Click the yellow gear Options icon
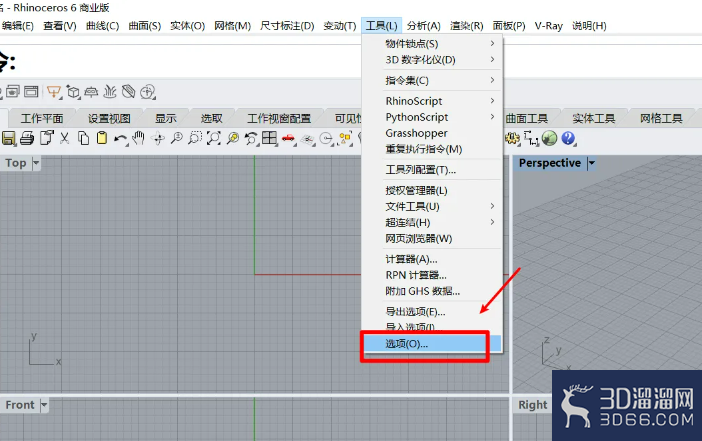Screen dimensions: 702x441 point(512,138)
